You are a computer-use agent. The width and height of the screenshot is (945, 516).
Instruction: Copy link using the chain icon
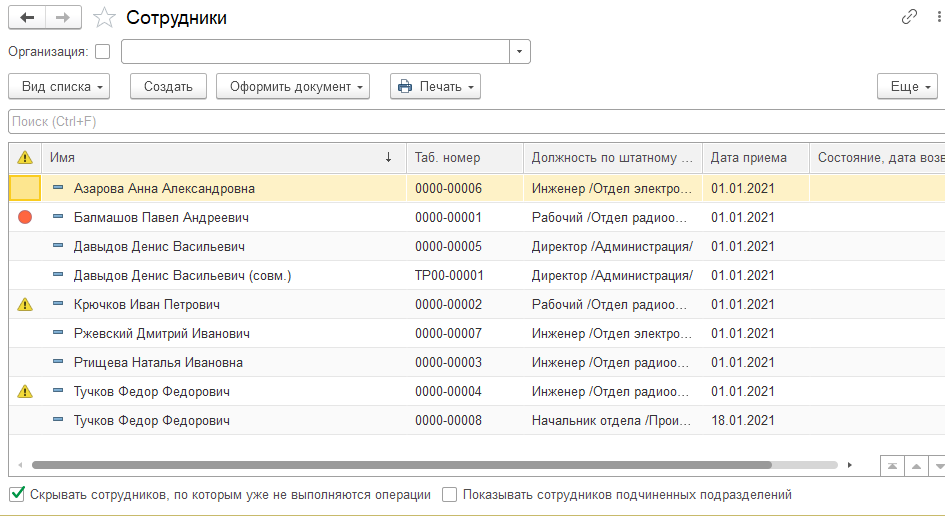tap(909, 17)
